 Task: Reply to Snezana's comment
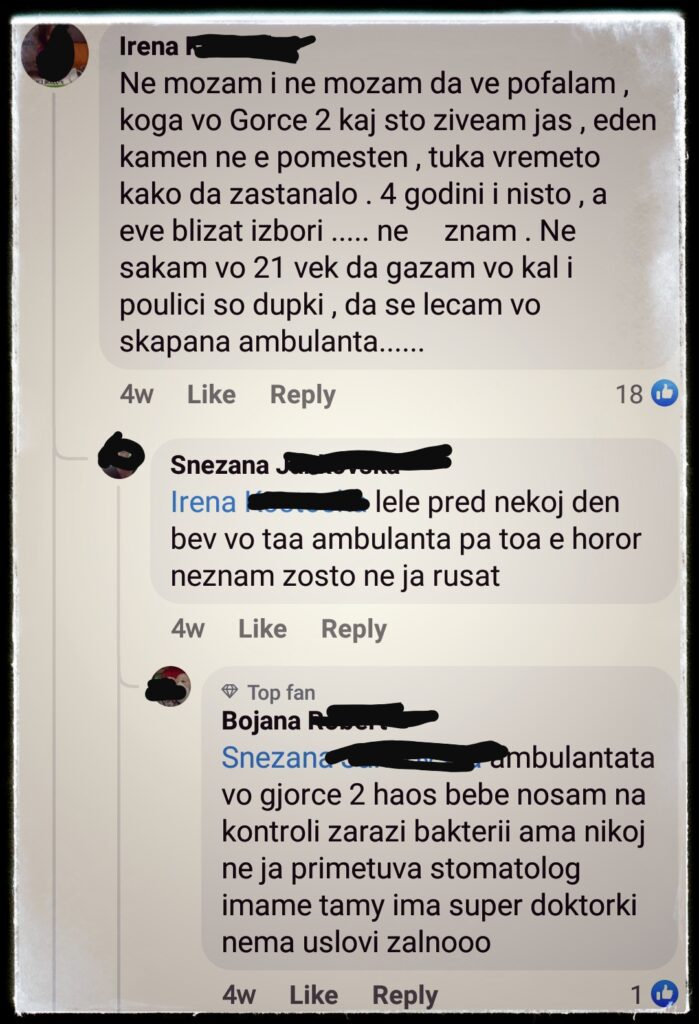click(x=353, y=630)
